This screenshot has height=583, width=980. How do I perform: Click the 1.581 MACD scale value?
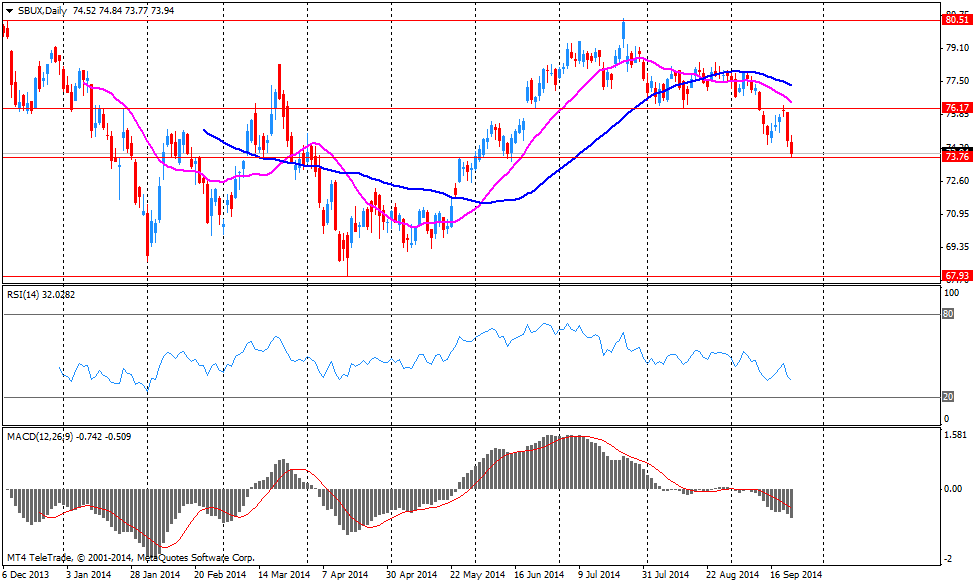(x=956, y=435)
